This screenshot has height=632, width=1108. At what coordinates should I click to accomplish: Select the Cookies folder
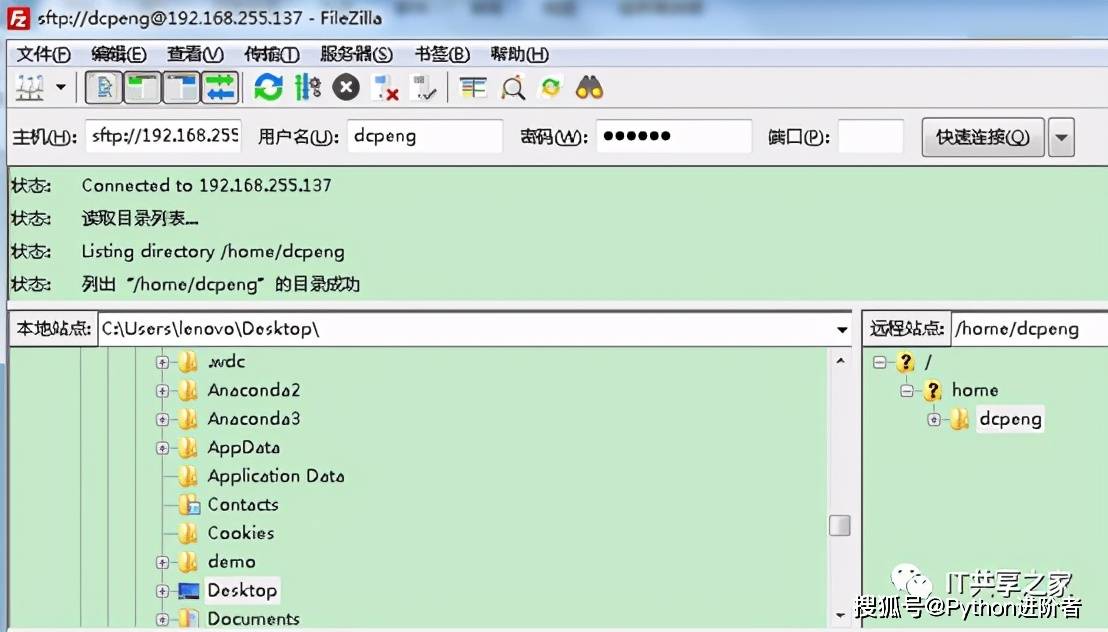click(241, 533)
